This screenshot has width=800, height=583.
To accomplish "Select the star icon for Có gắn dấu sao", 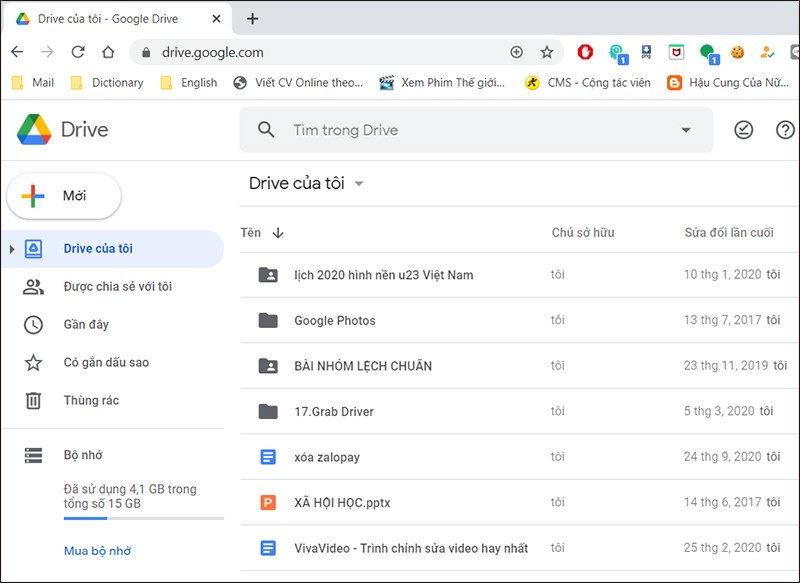I will pos(34,362).
